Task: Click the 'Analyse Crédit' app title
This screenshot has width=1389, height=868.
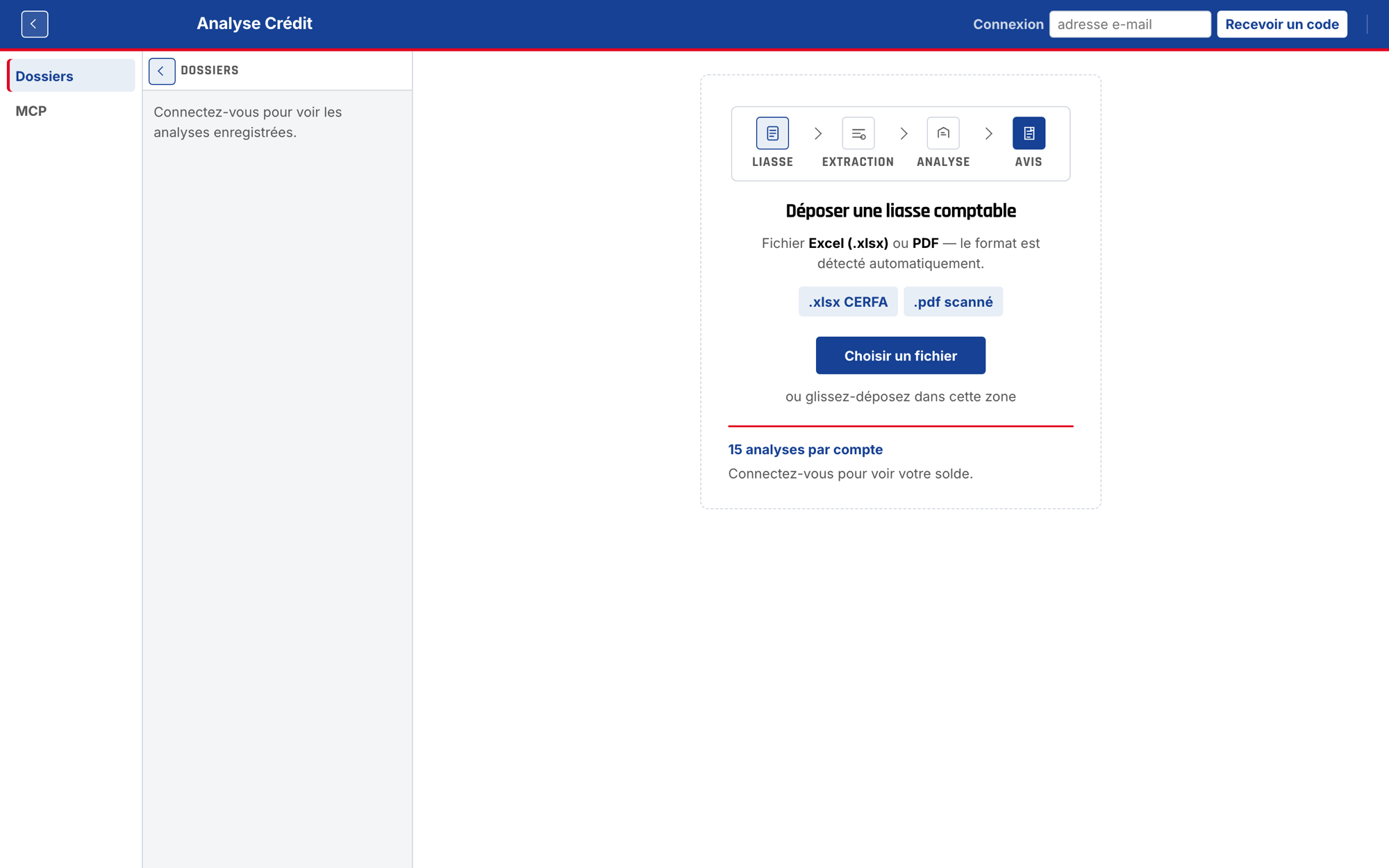Action: (x=254, y=24)
